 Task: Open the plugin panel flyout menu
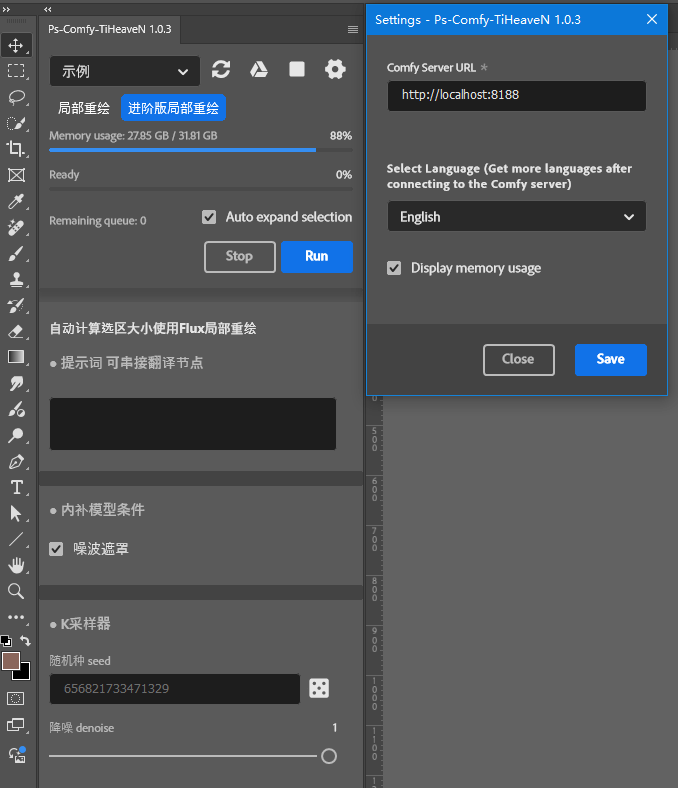click(353, 30)
